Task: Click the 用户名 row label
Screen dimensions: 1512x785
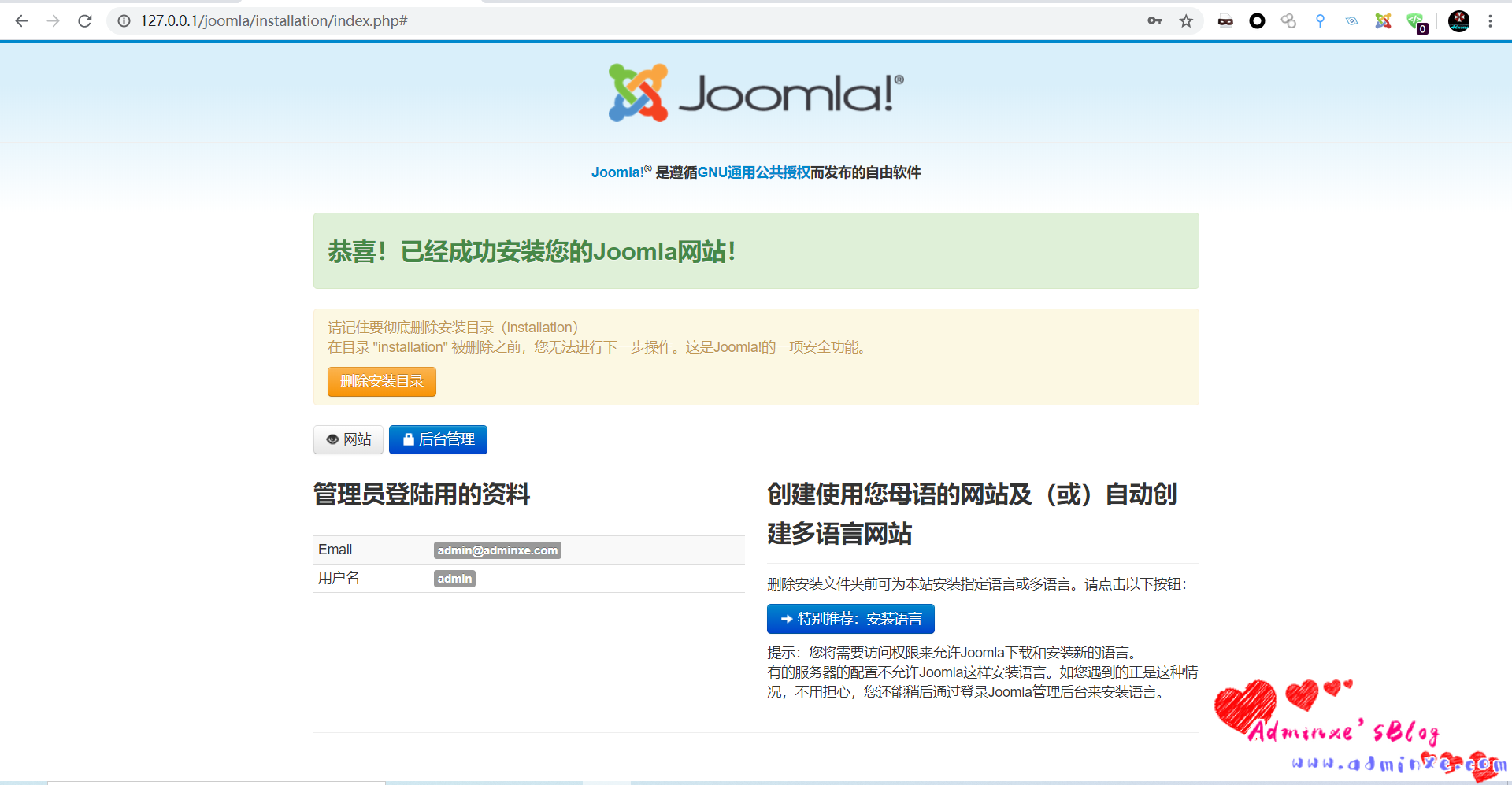Action: tap(339, 578)
